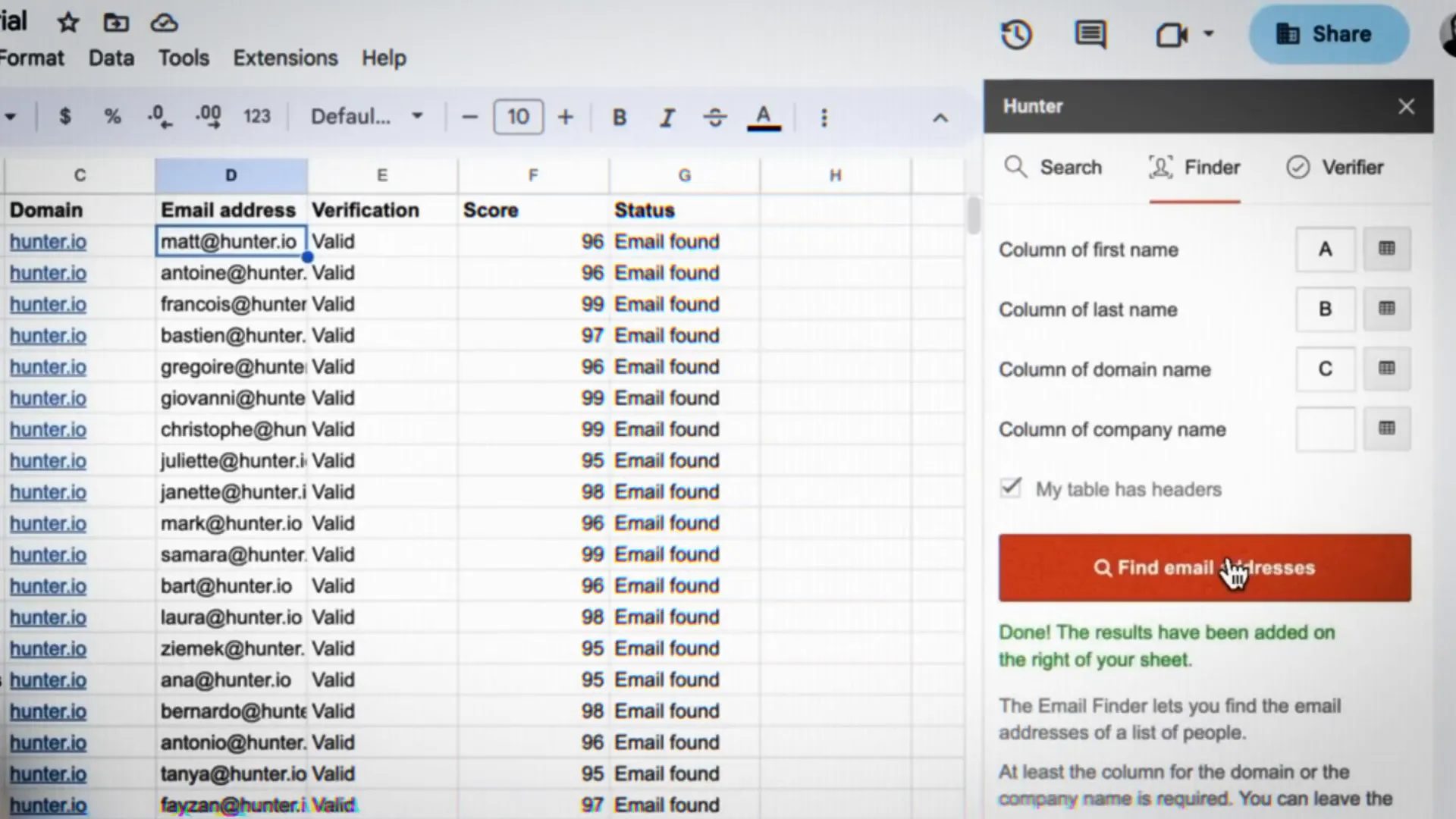Collapse the menus with the up chevron

pos(940,118)
